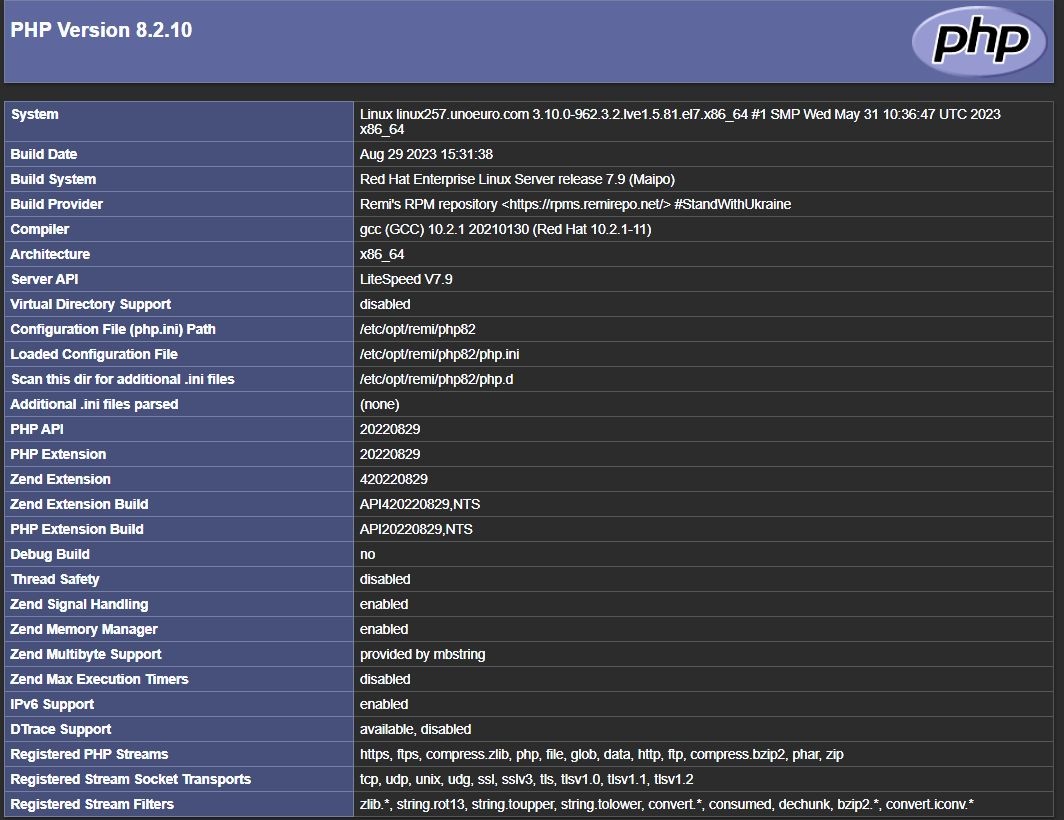Click the enabled value for Zend Signal Handling
Viewport: 1064px width, 820px height.
[x=384, y=604]
